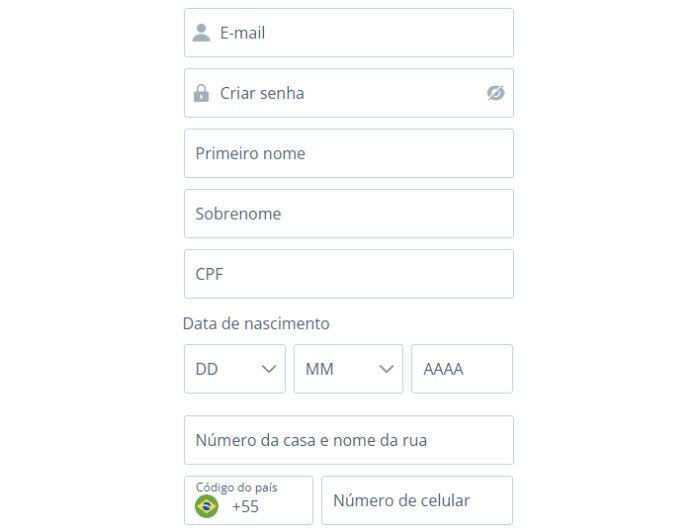This screenshot has height=531, width=700.
Task: Click the Criar senha password field
Action: [349, 93]
